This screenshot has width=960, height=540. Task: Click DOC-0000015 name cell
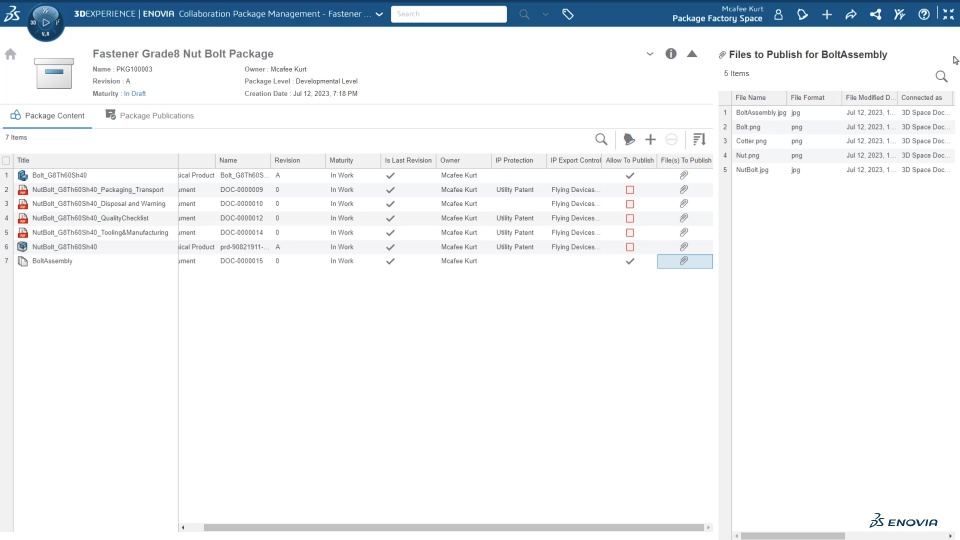(x=242, y=261)
